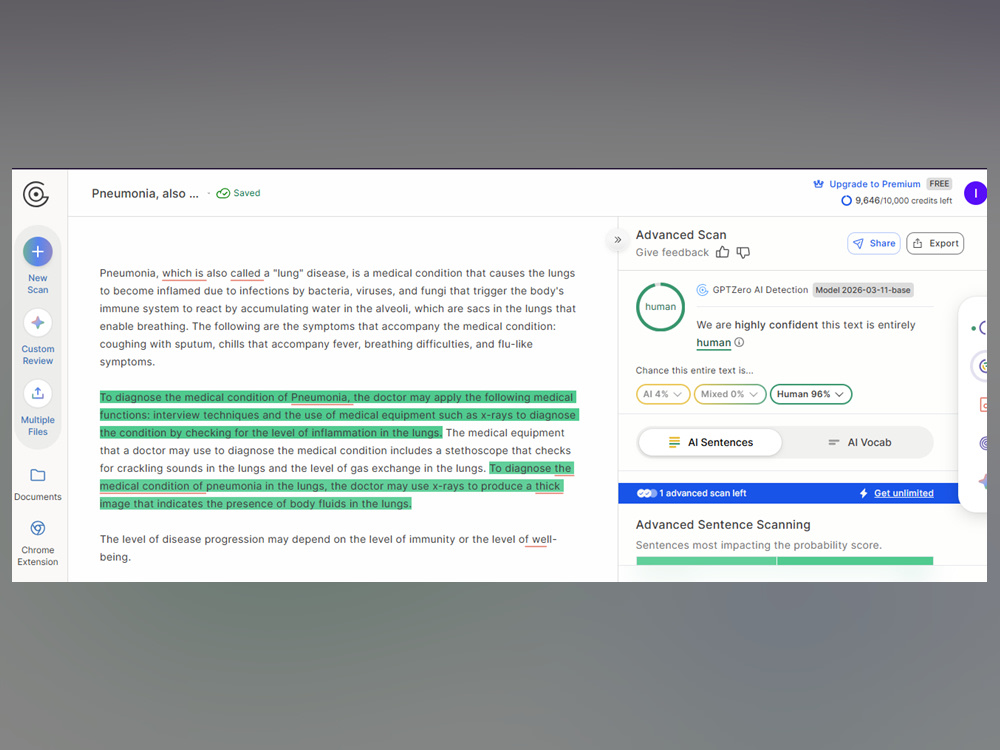Expand the Mixed 0% dropdown
Viewport: 1000px width, 750px height.
[730, 394]
